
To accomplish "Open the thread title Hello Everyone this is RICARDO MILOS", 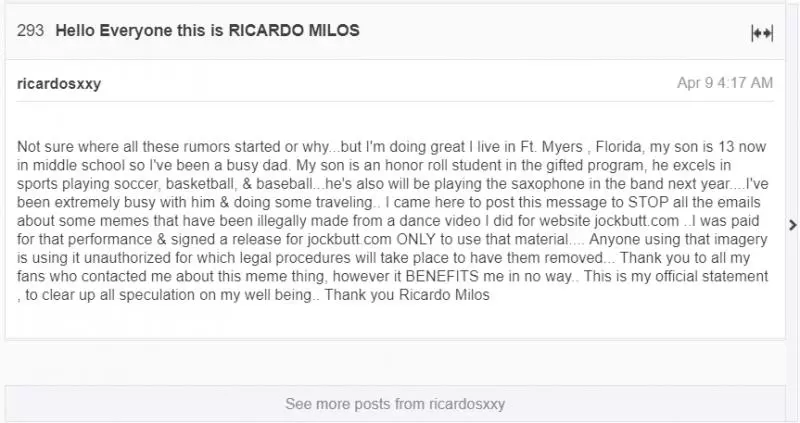I will (208, 31).
